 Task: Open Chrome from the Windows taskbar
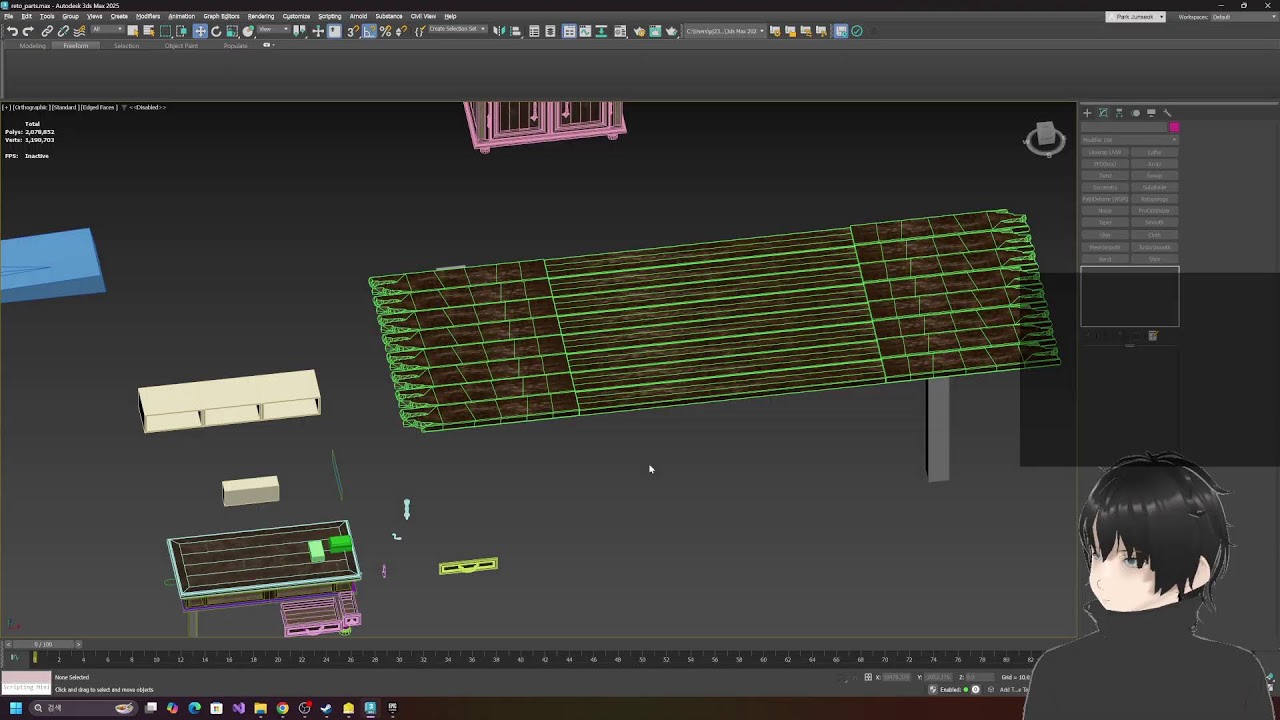pos(282,708)
